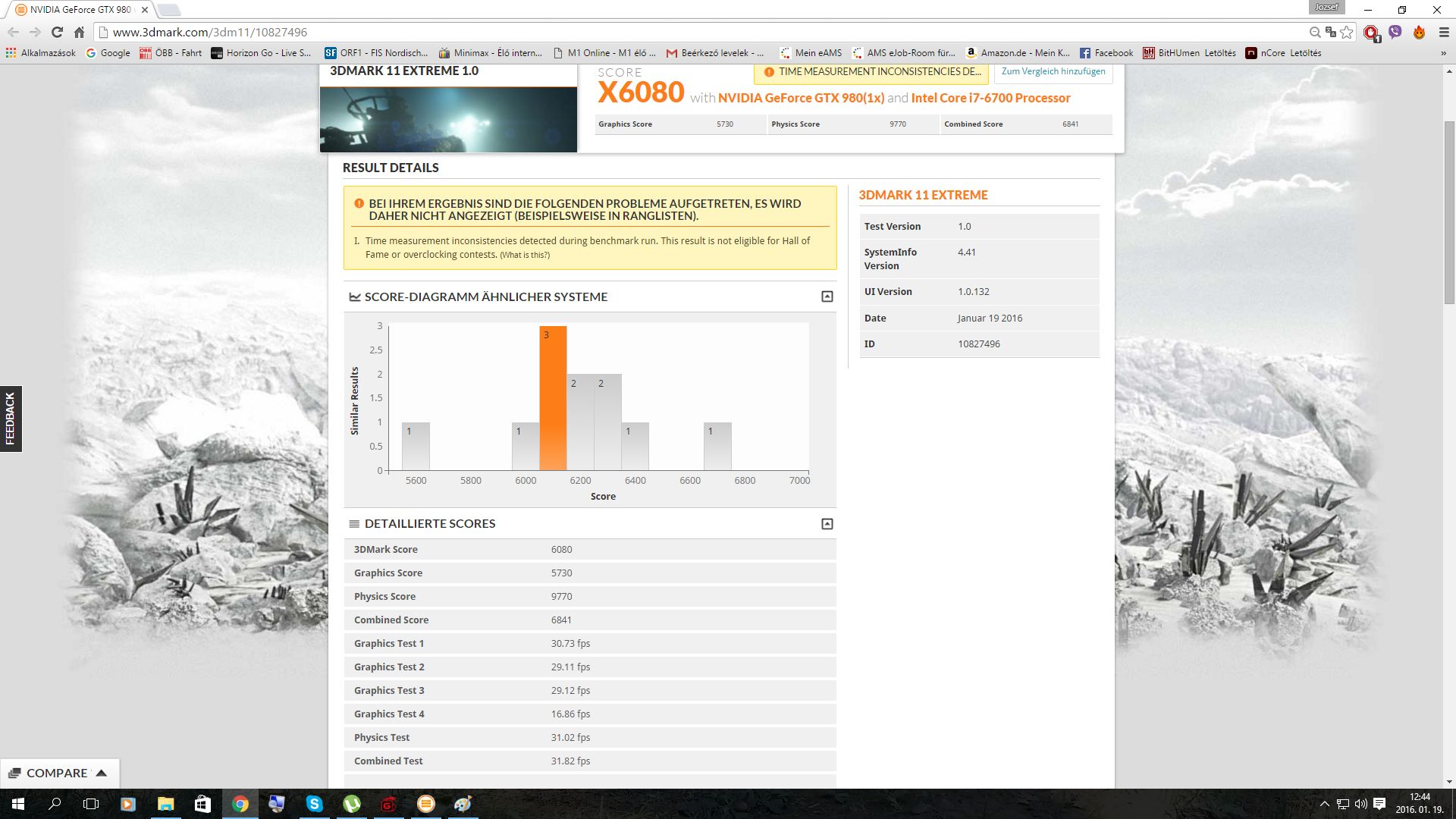Click Zum Vergleich hinzufügen button

click(1053, 71)
